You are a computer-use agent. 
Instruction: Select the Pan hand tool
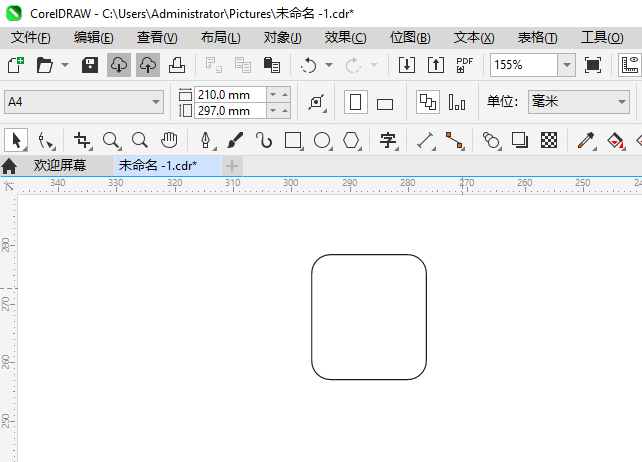point(169,140)
